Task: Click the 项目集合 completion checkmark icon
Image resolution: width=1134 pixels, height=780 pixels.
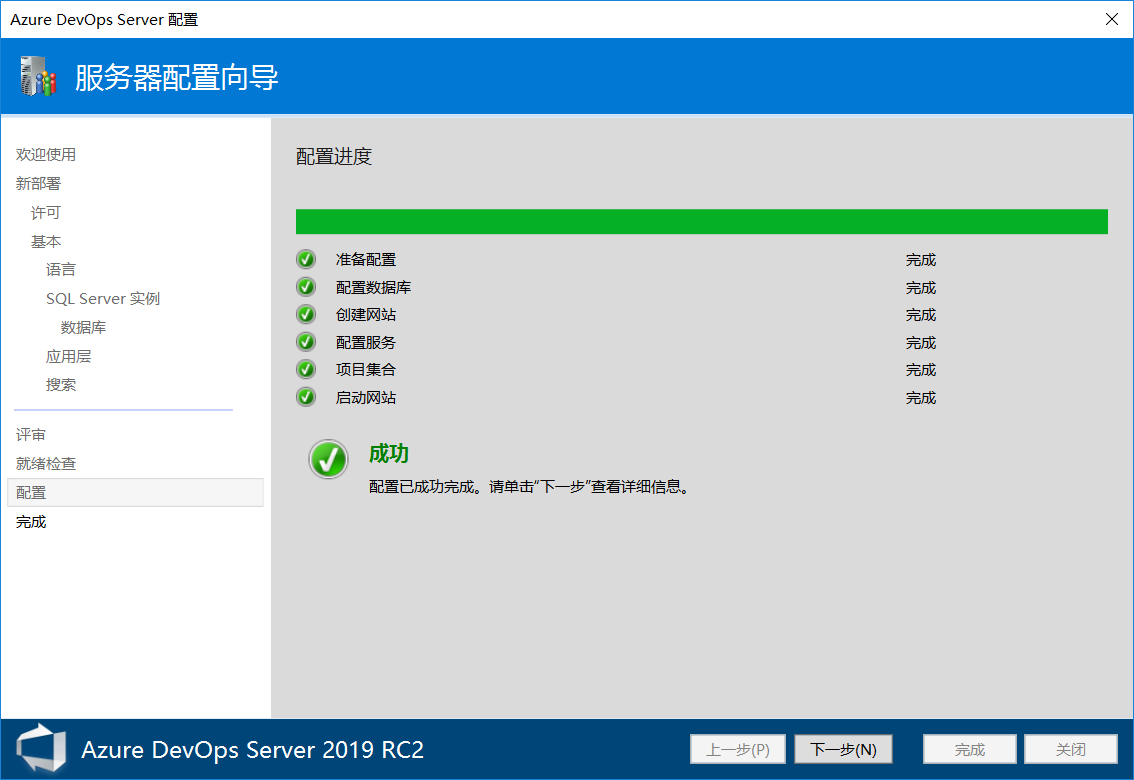Action: (x=305, y=369)
